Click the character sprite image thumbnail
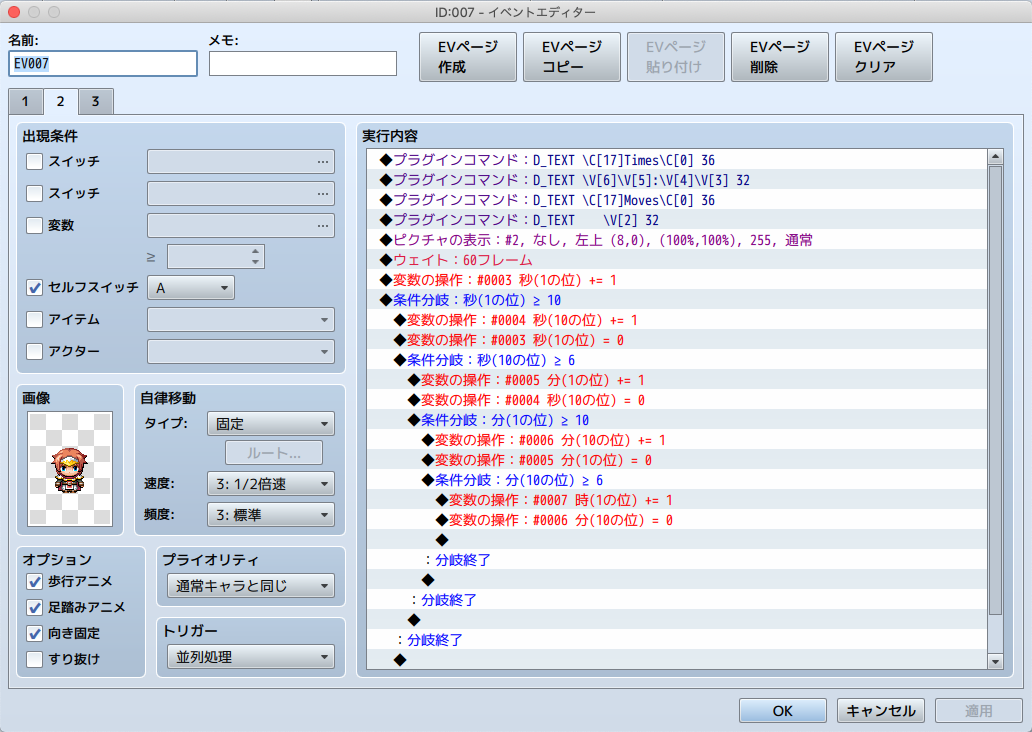1032x732 pixels. click(x=70, y=469)
